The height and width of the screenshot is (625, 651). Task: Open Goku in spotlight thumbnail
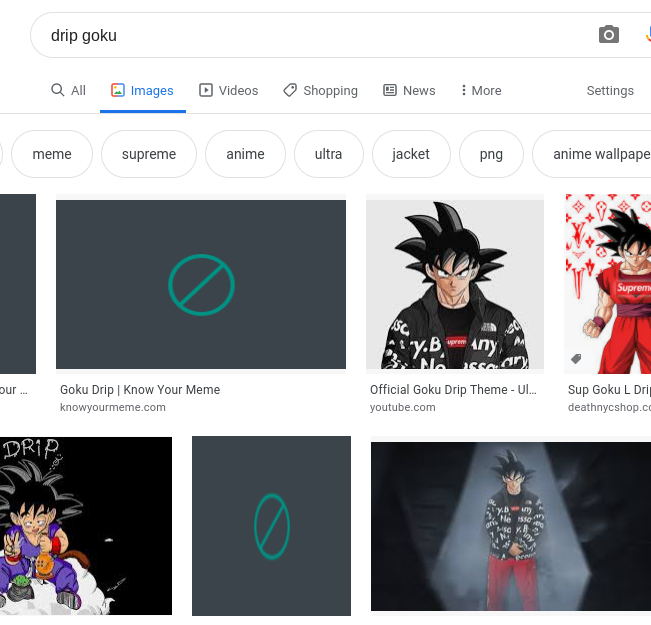click(x=511, y=526)
